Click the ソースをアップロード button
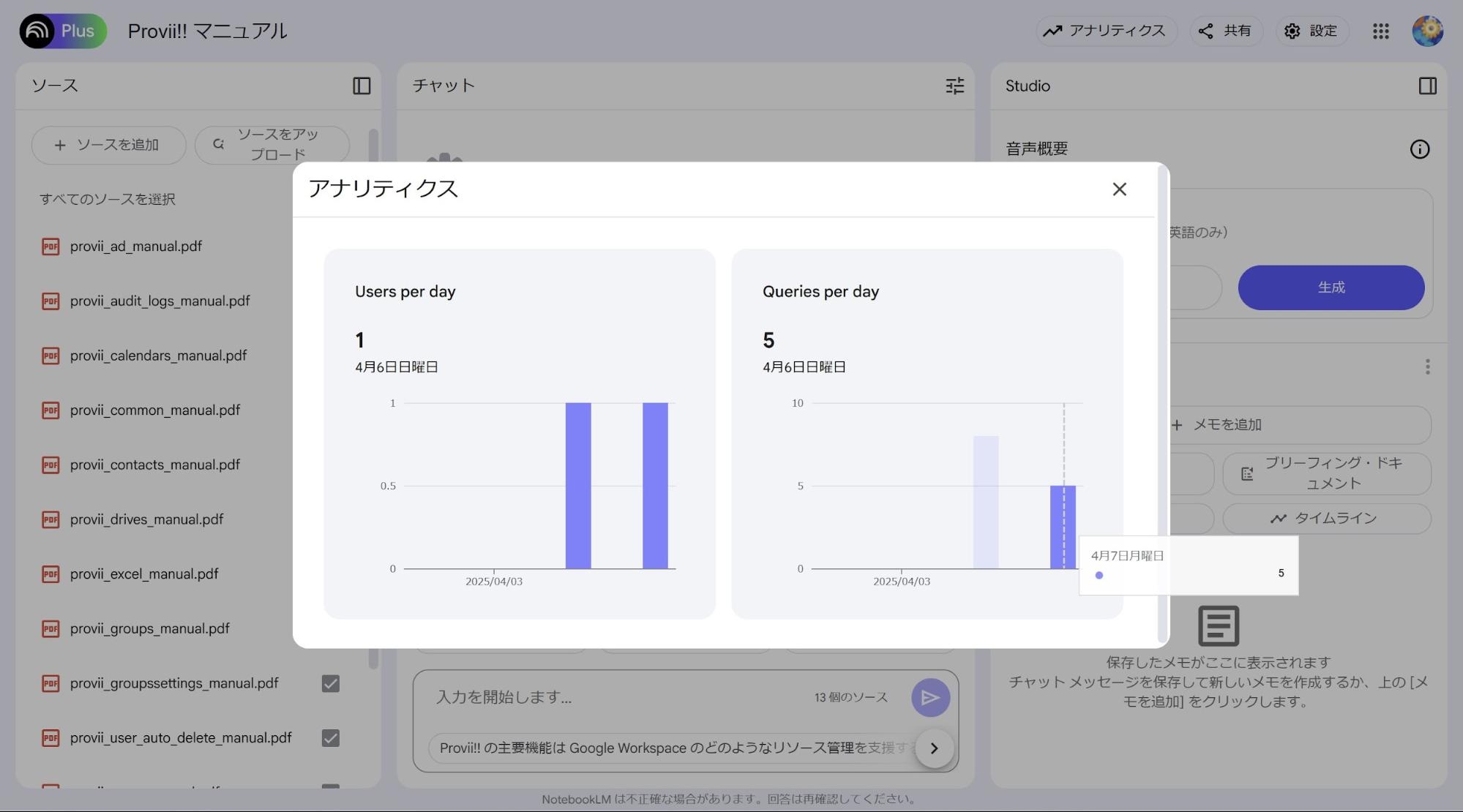The width and height of the screenshot is (1463, 812). tap(272, 145)
